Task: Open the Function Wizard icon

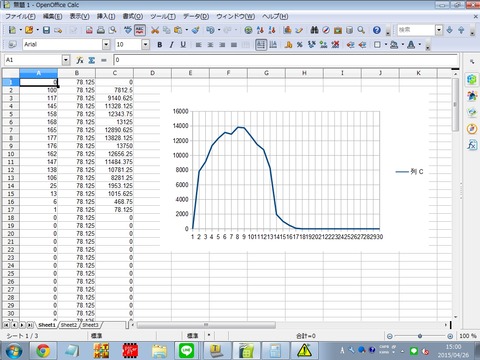Action: click(80, 60)
